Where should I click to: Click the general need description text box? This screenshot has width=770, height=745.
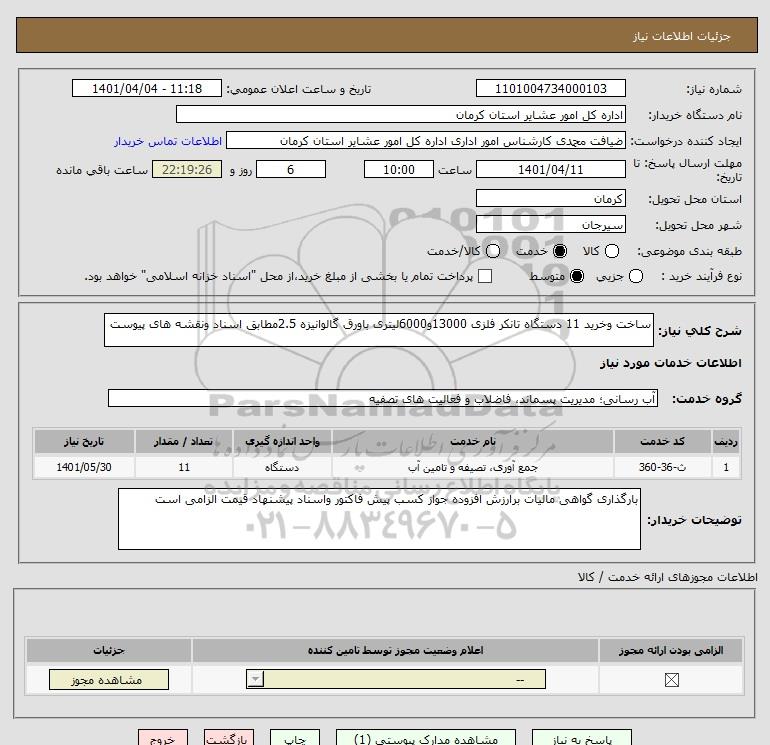(379, 331)
